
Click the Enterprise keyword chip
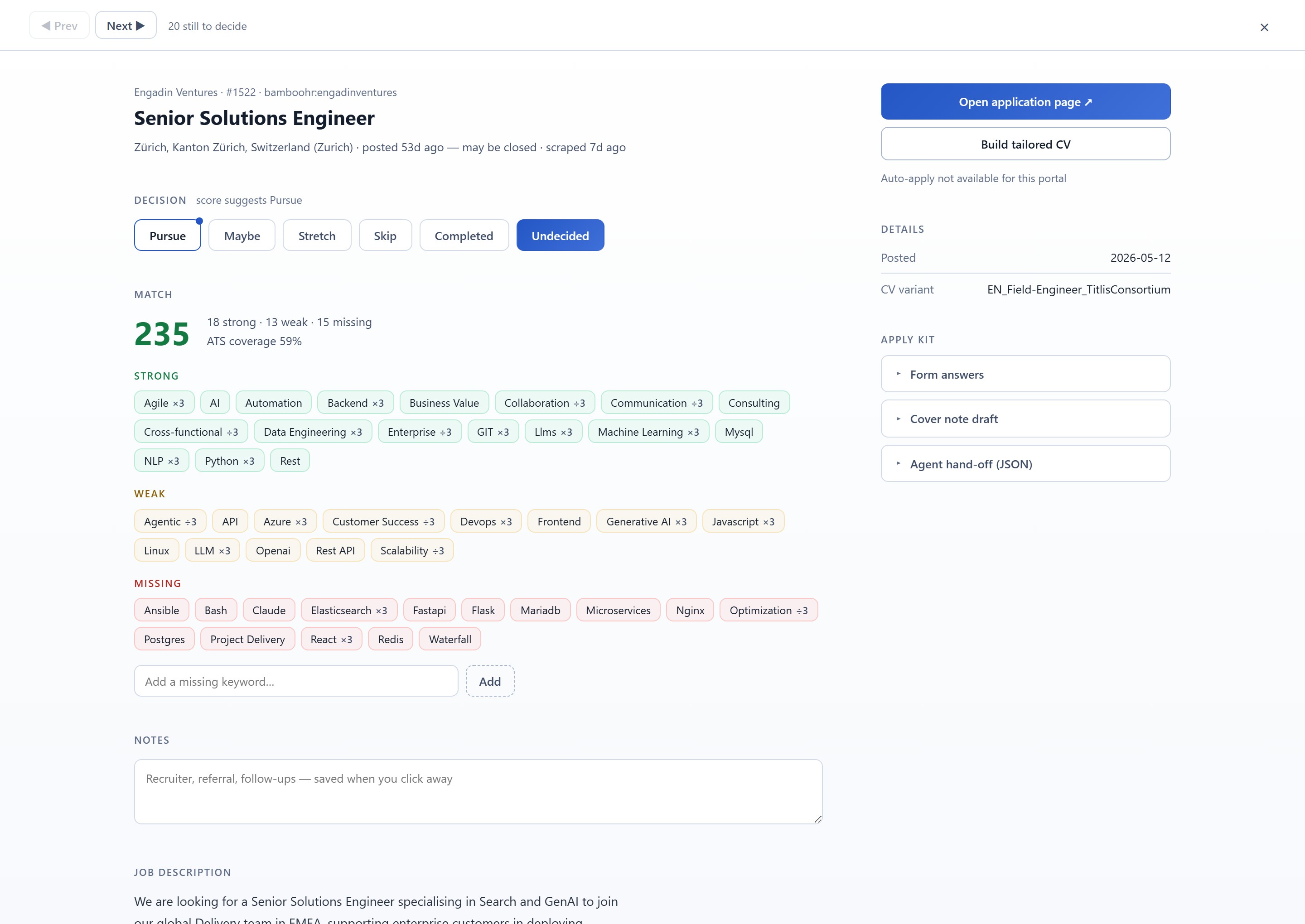pyautogui.click(x=420, y=432)
